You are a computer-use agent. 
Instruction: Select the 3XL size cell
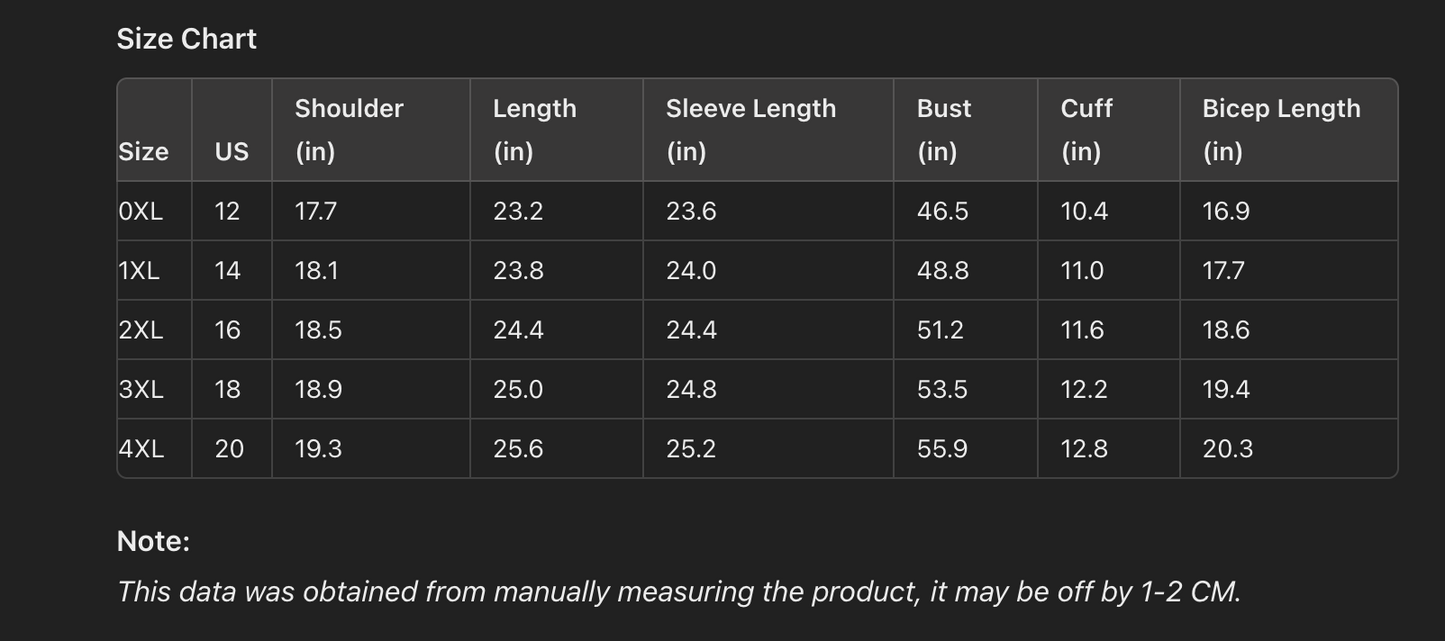(x=141, y=389)
